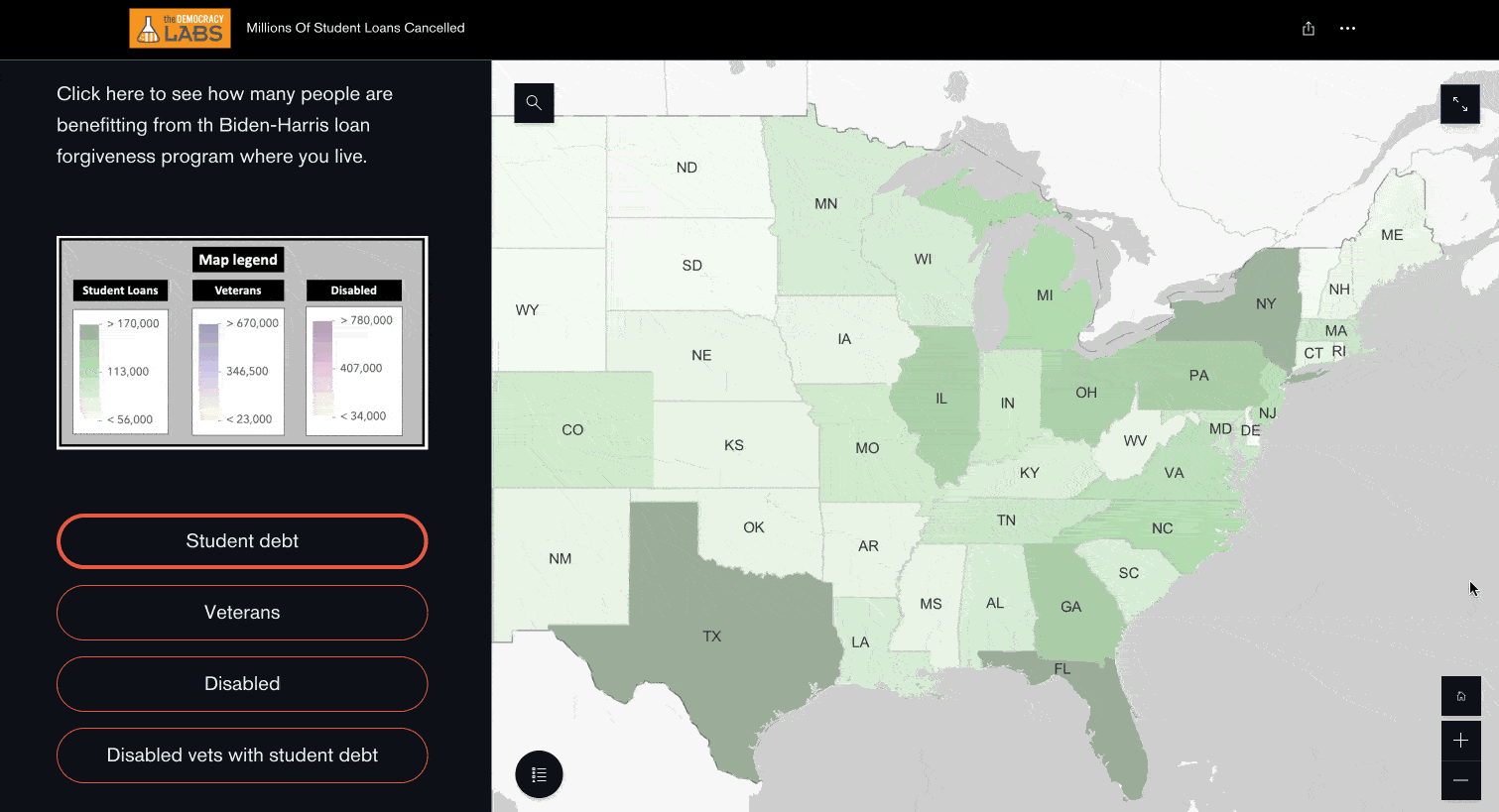
Task: Open the map search tool
Action: point(534,103)
